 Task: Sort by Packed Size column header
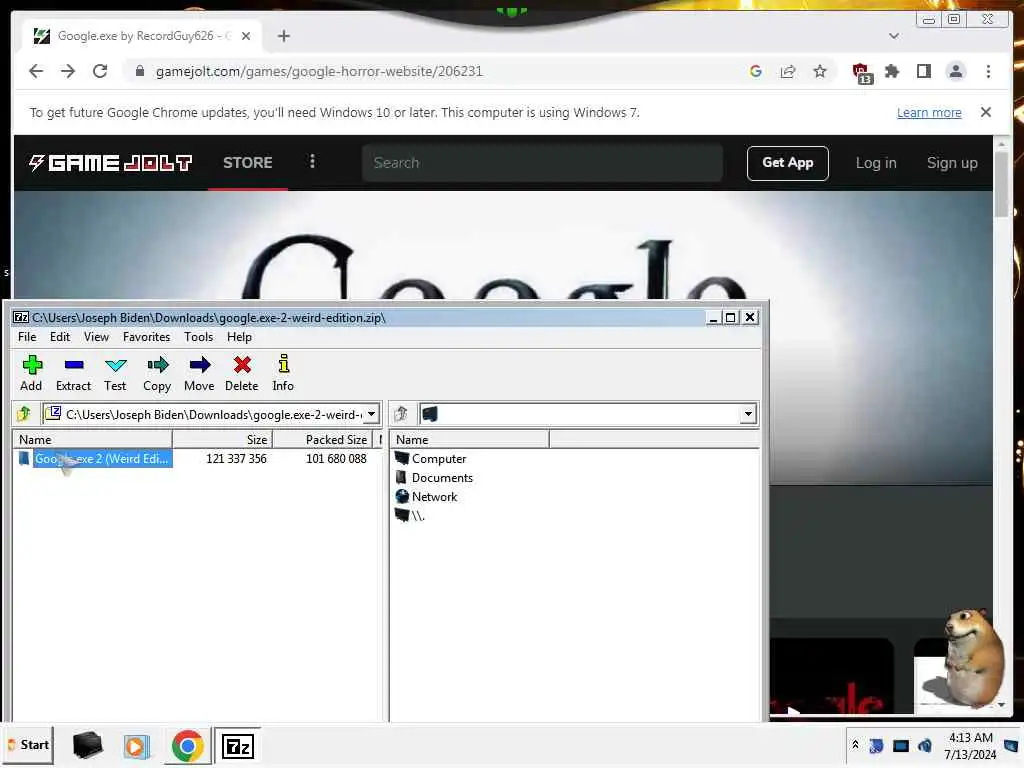(322, 440)
